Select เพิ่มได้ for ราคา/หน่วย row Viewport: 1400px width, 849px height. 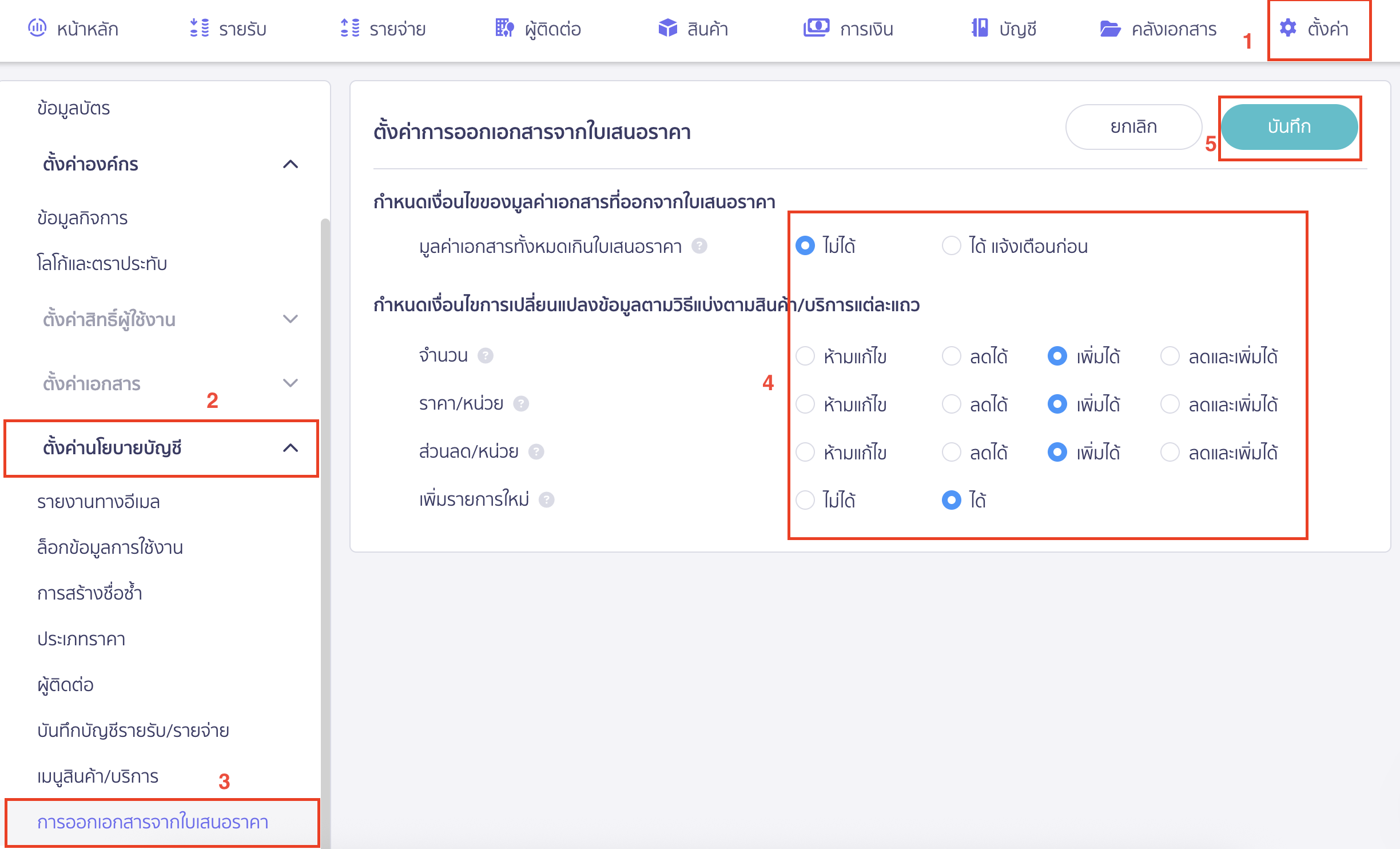[1057, 404]
